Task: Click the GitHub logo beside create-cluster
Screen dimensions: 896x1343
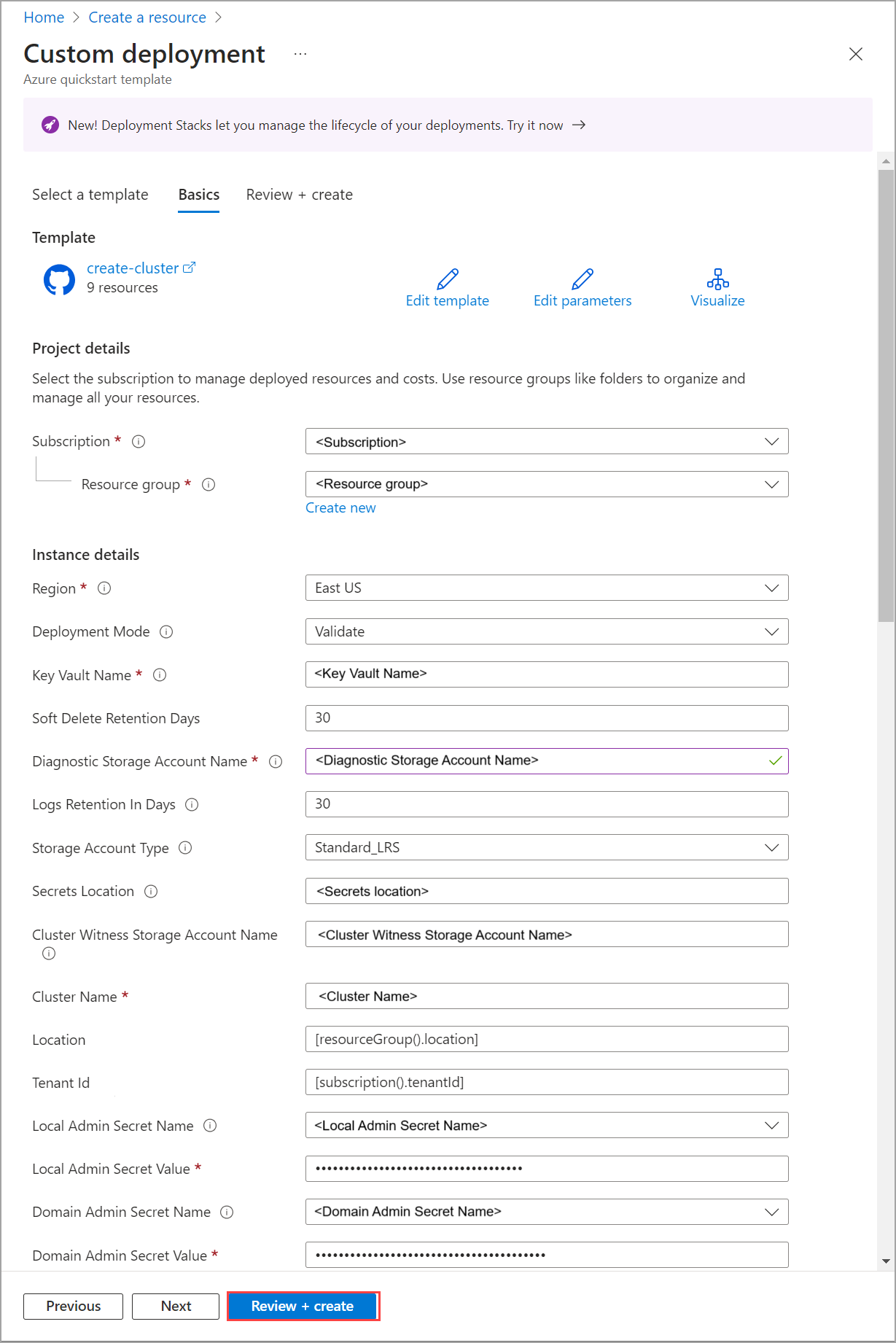Action: tap(59, 280)
